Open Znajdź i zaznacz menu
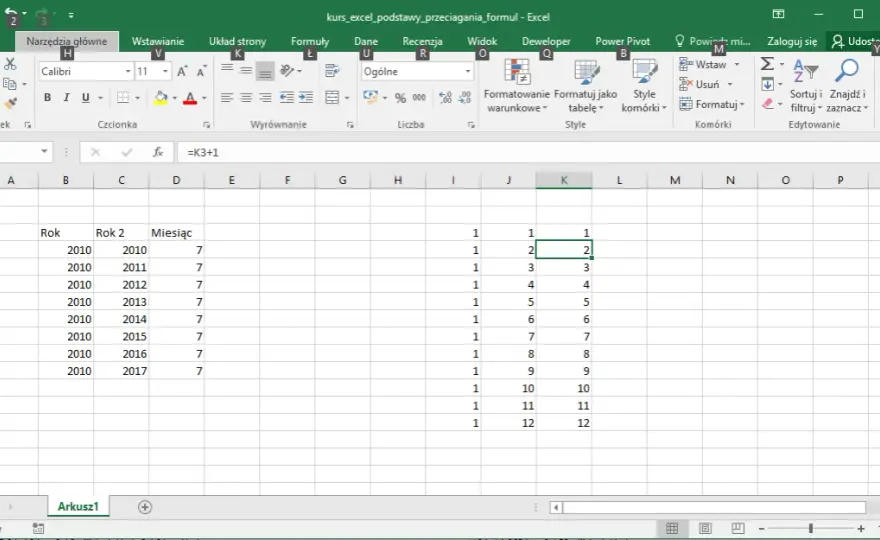The image size is (880, 540). [x=847, y=86]
